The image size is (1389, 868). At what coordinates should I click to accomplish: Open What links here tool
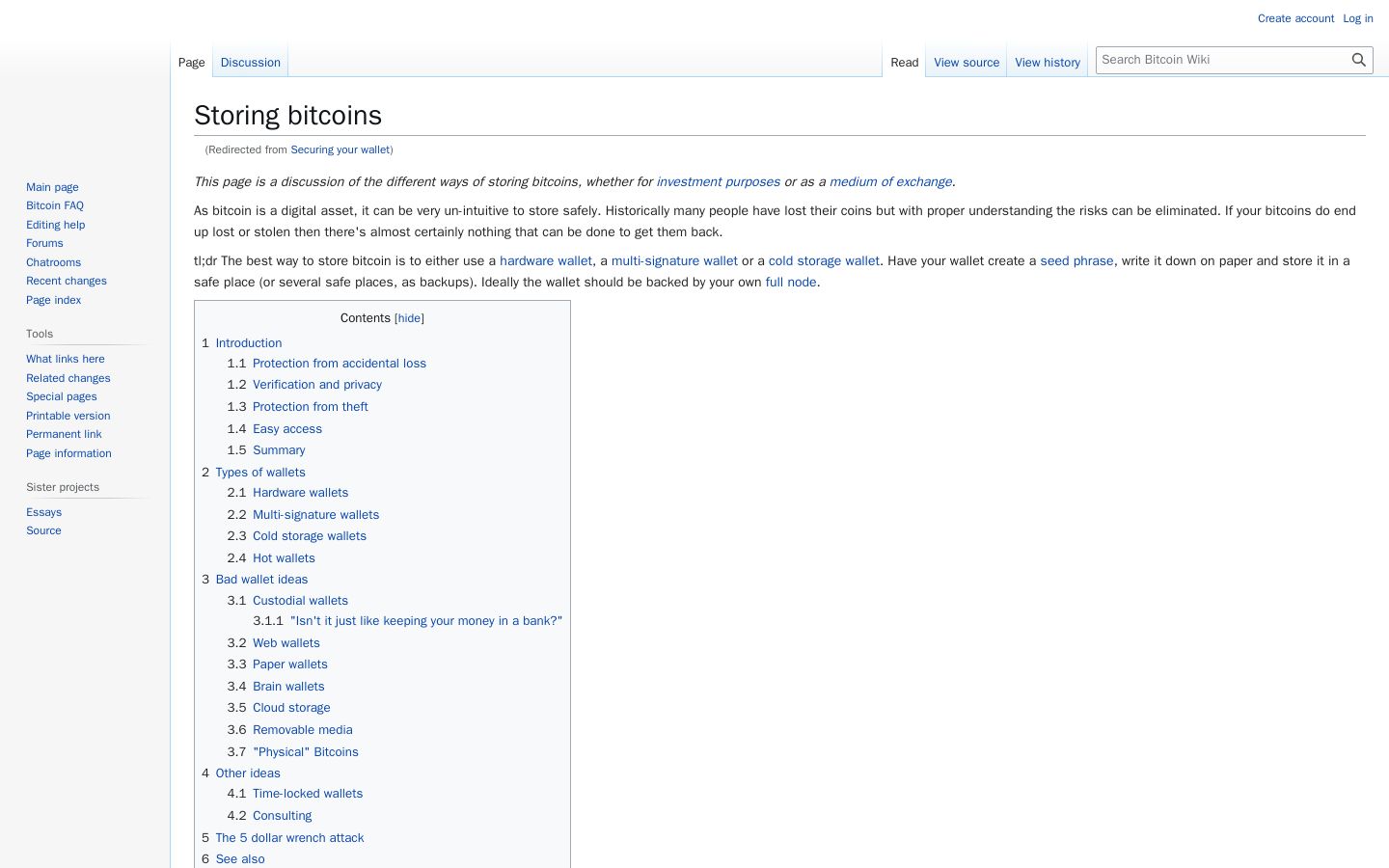[x=66, y=359]
